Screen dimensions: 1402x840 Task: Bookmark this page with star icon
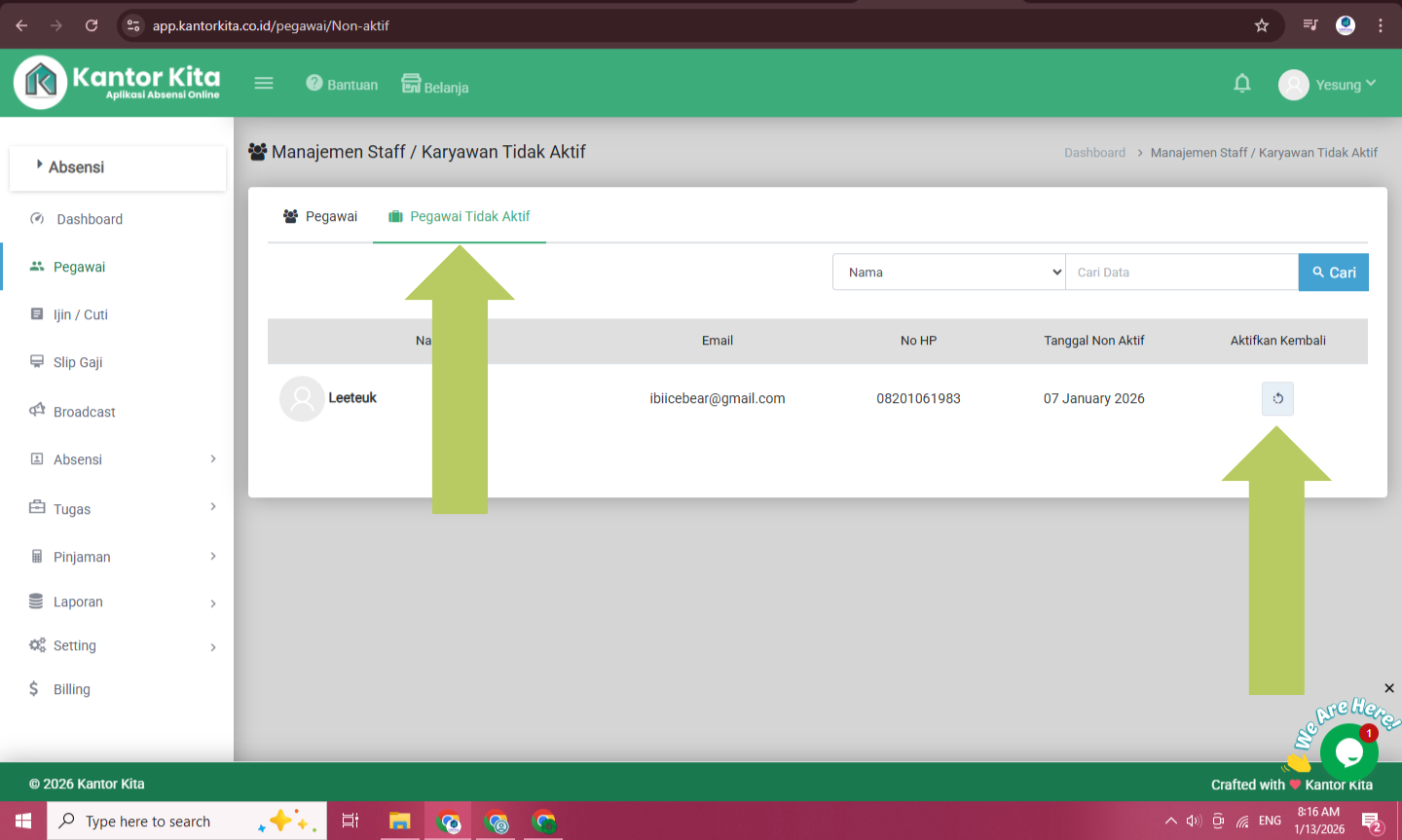tap(1262, 25)
